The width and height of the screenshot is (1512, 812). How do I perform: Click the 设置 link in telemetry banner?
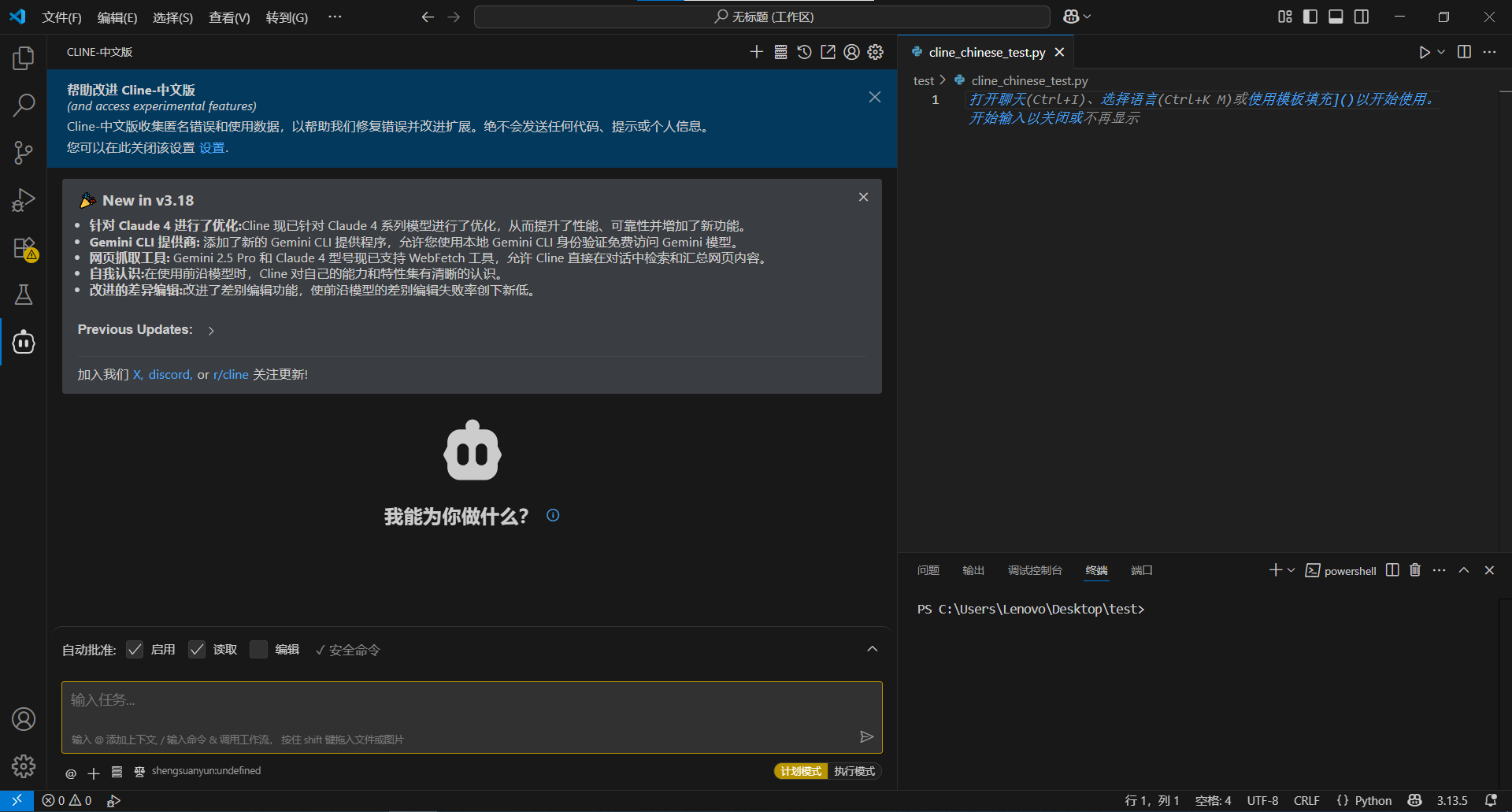pyautogui.click(x=212, y=148)
